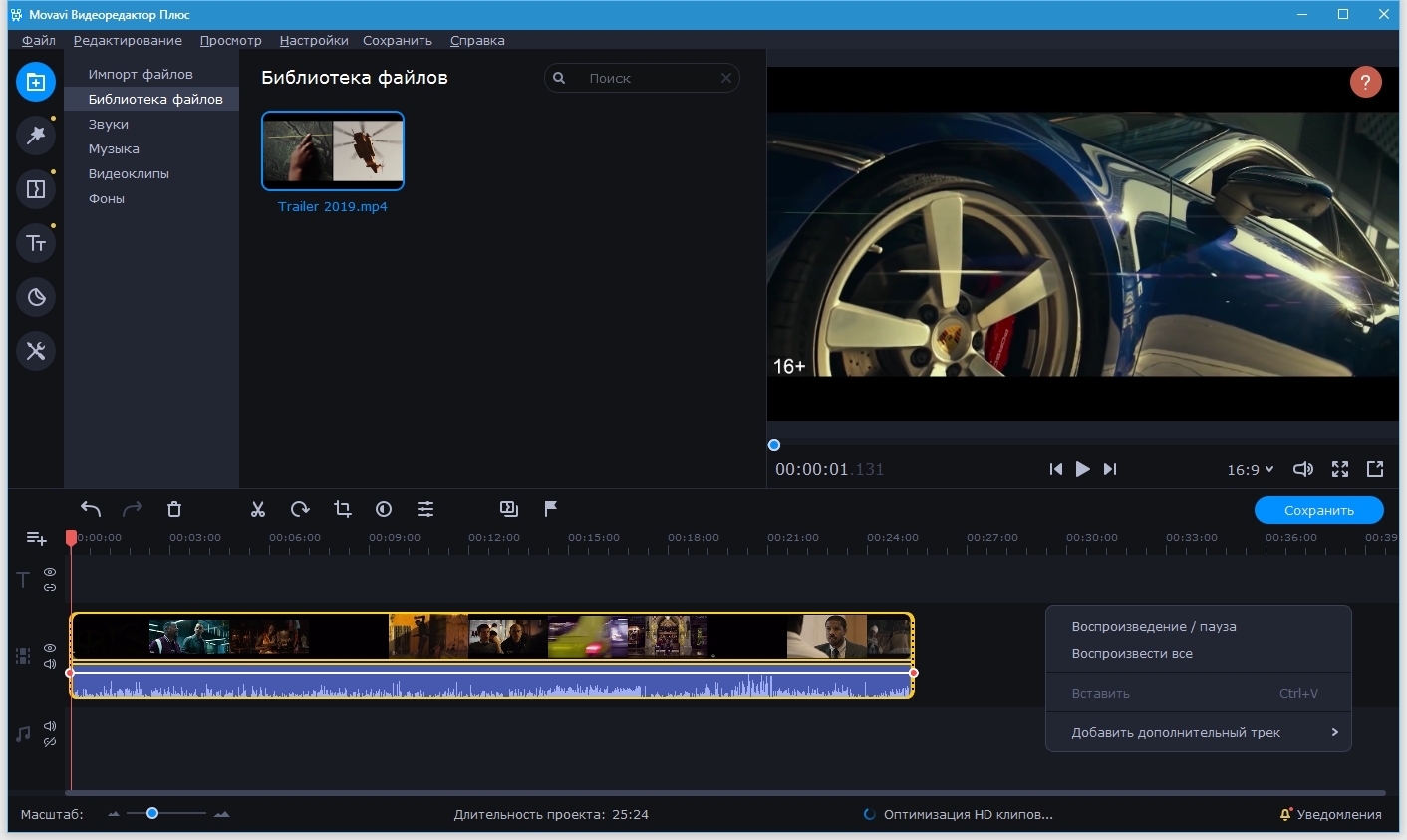The image size is (1407, 840).
Task: Open Clip properties sliders icon
Action: 425,509
